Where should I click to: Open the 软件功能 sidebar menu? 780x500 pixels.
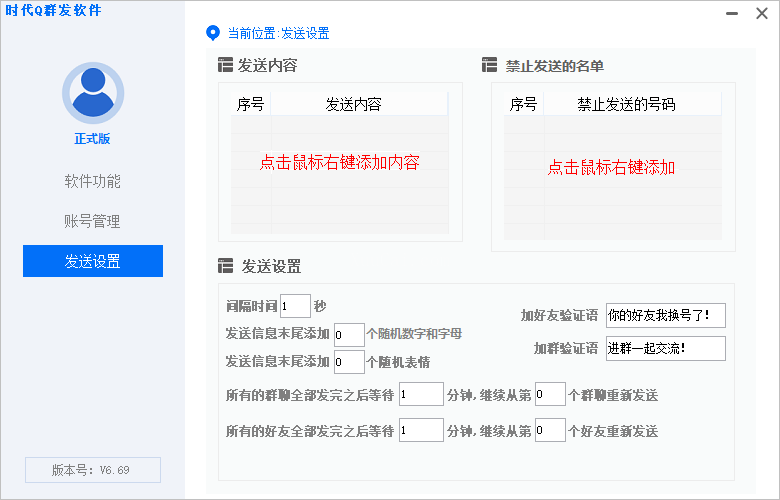point(92,181)
